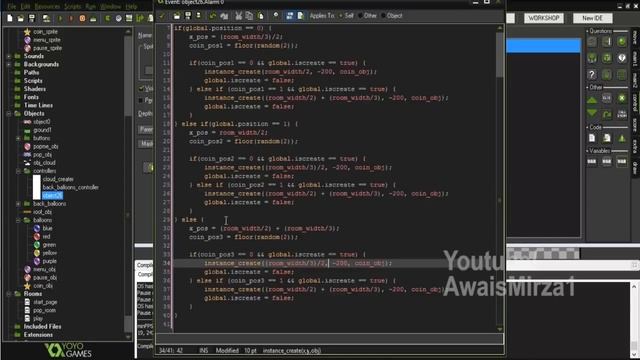
Task: Click the save project icon in main toolbar
Action: tap(31, 18)
